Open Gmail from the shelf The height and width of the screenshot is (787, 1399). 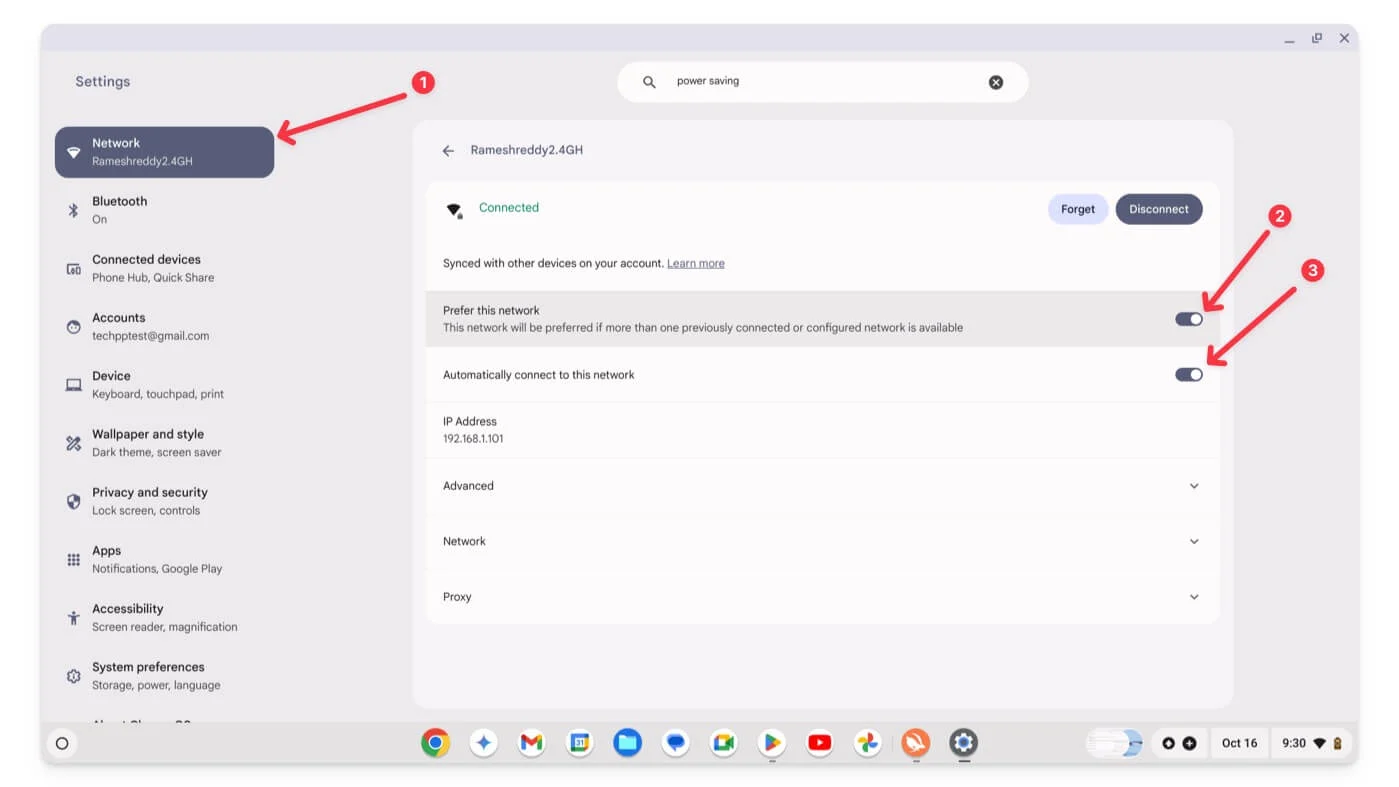point(531,742)
